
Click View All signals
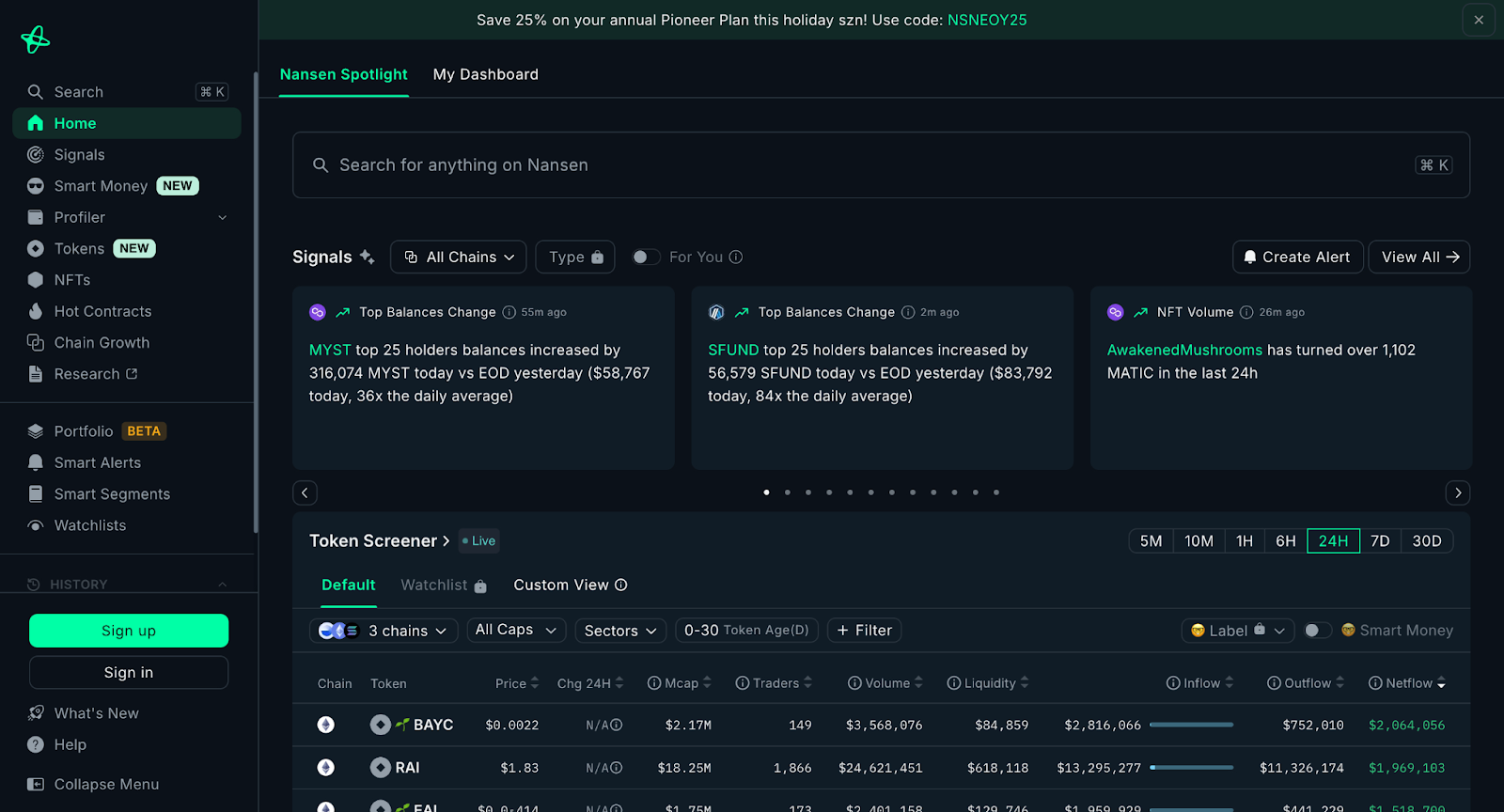point(1419,257)
